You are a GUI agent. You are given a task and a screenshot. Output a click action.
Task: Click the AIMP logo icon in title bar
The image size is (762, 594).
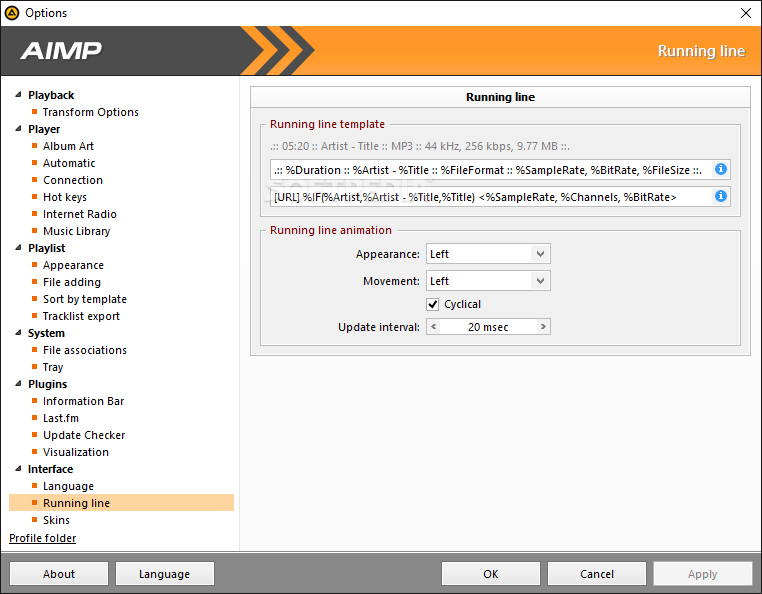tap(12, 13)
